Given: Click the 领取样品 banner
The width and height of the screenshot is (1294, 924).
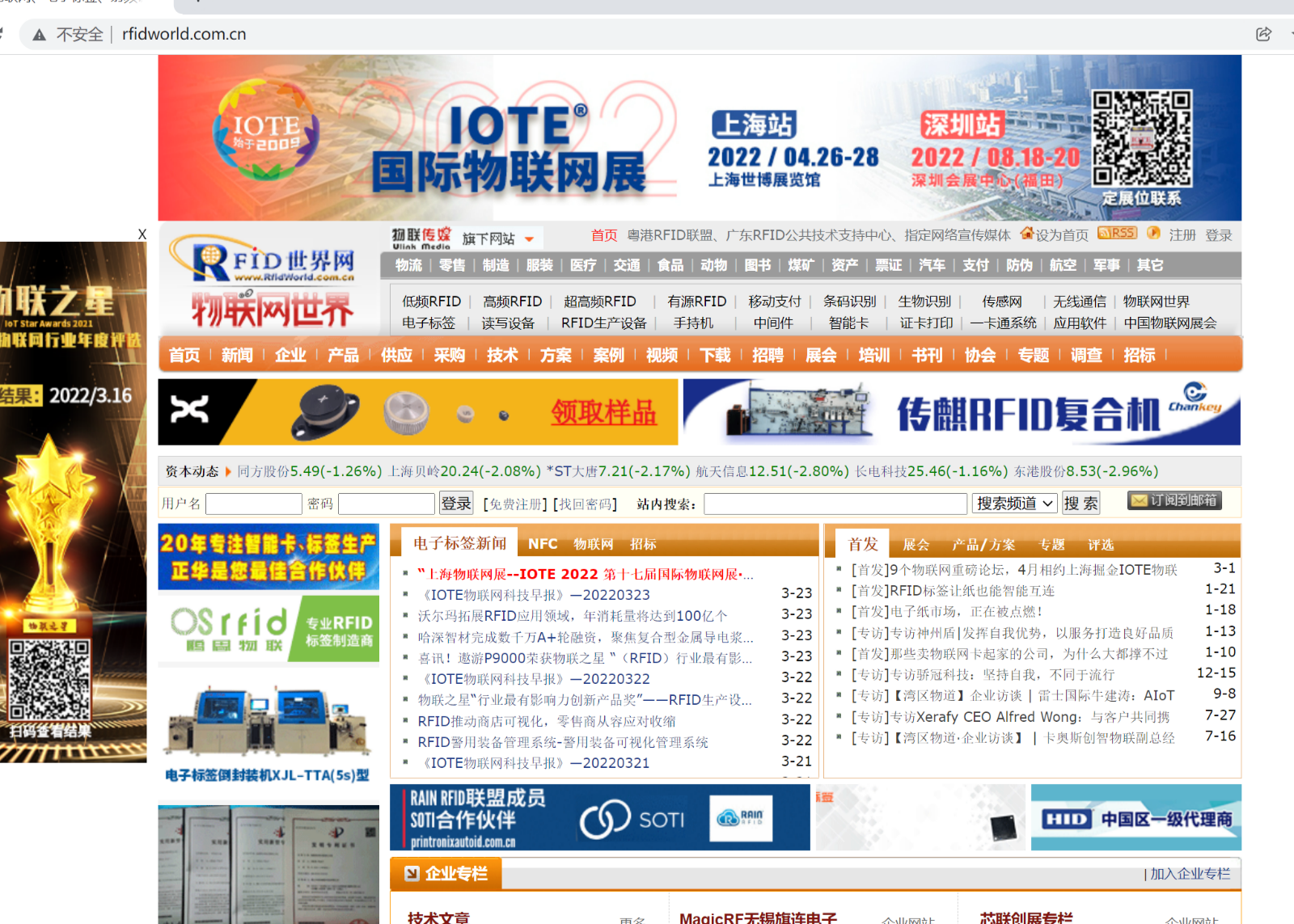Looking at the screenshot, I should pyautogui.click(x=418, y=412).
